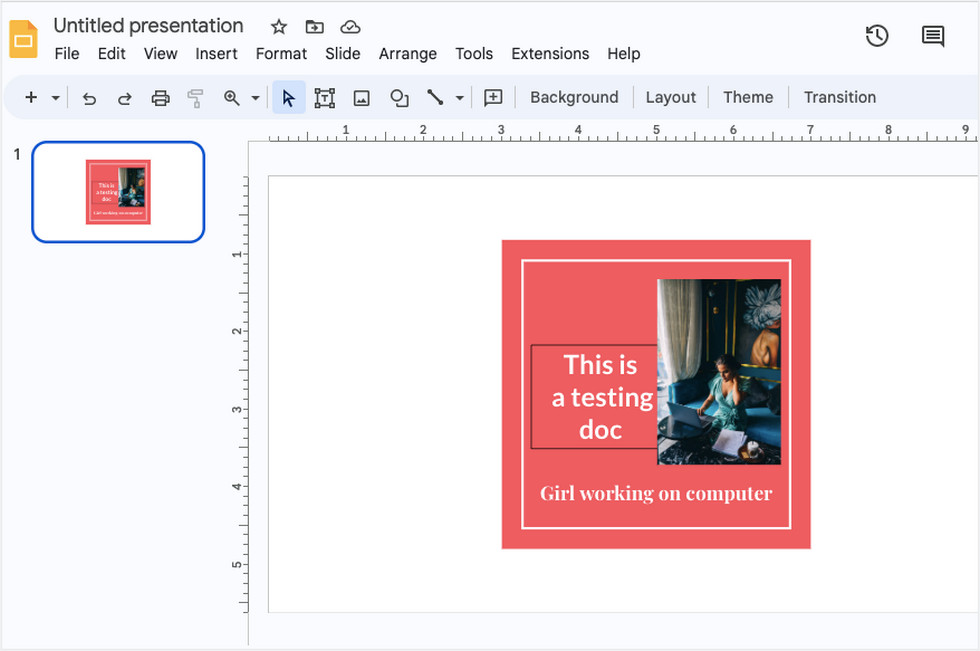Open the Shape tool
Image resolution: width=980 pixels, height=651 pixels.
tap(399, 98)
